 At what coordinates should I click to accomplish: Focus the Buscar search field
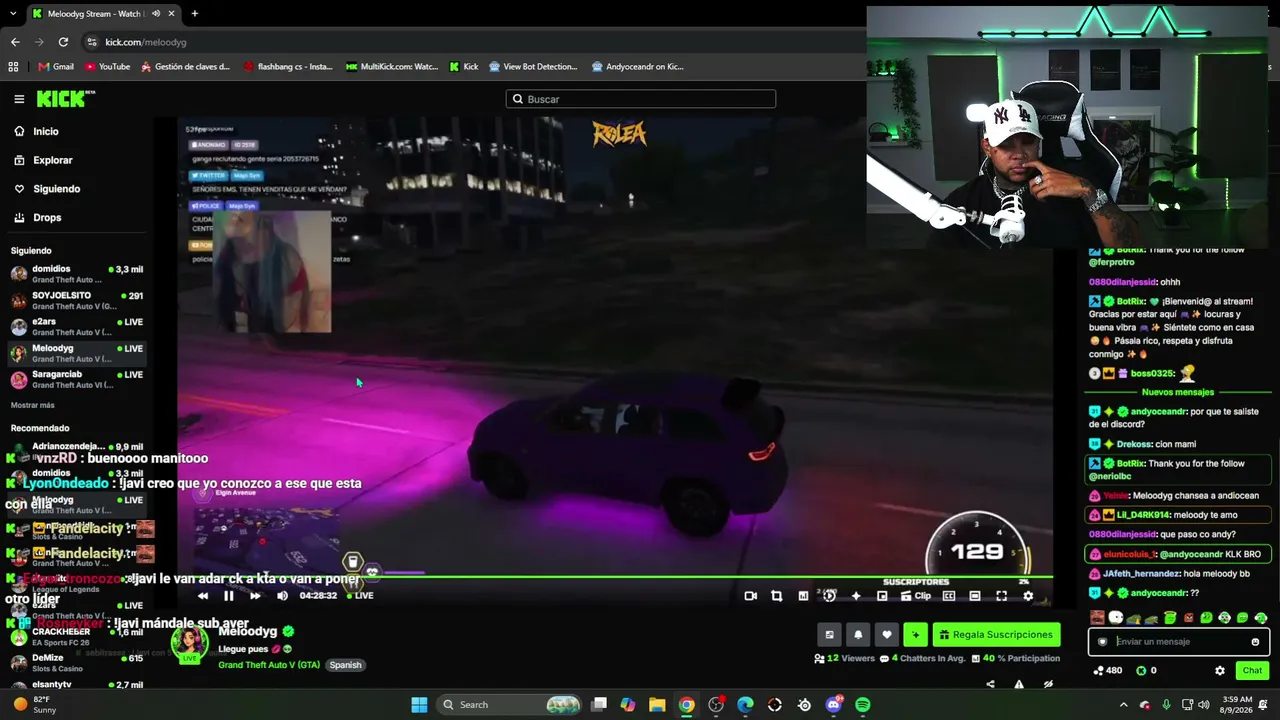(641, 99)
